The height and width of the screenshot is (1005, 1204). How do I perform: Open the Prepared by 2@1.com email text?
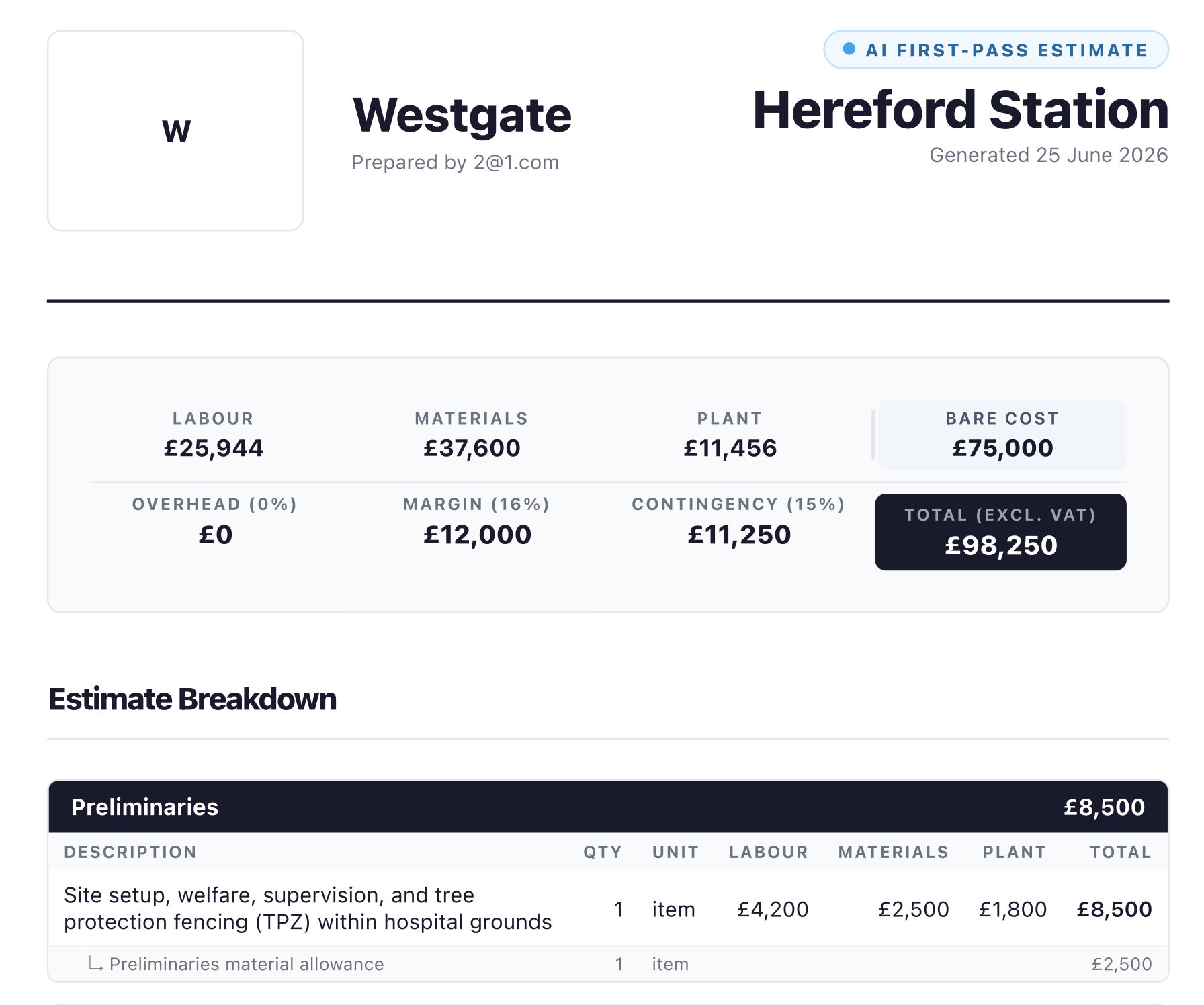coord(455,162)
